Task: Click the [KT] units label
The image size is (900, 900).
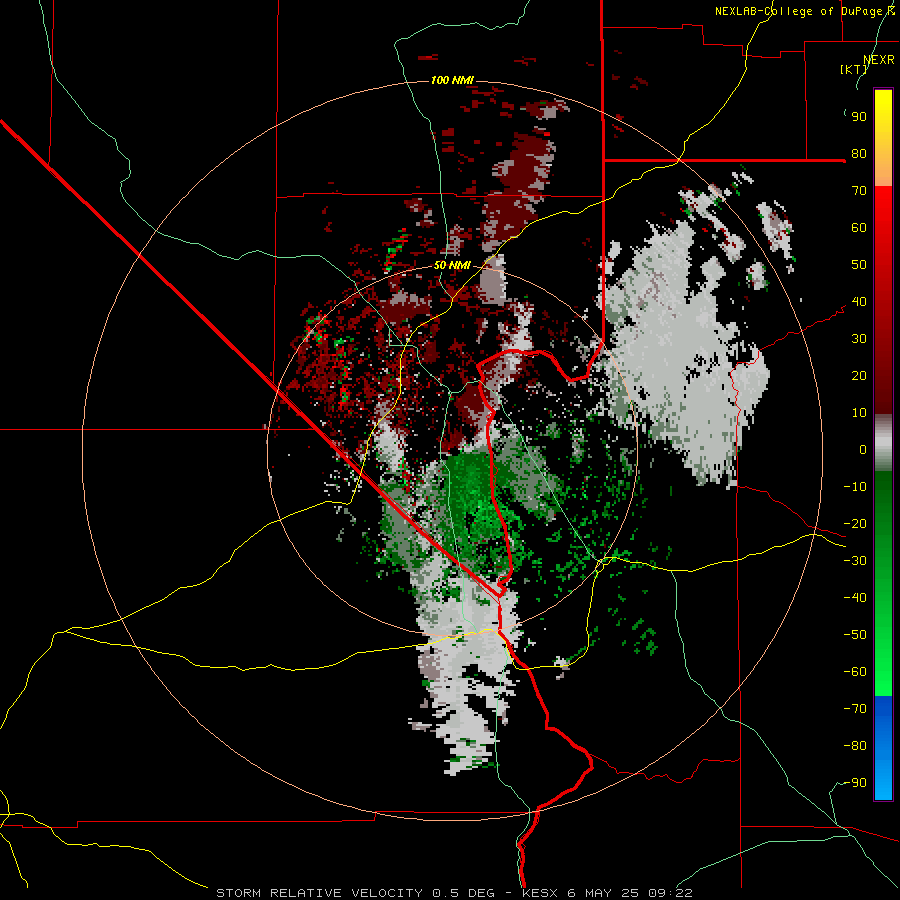Action: pyautogui.click(x=853, y=69)
